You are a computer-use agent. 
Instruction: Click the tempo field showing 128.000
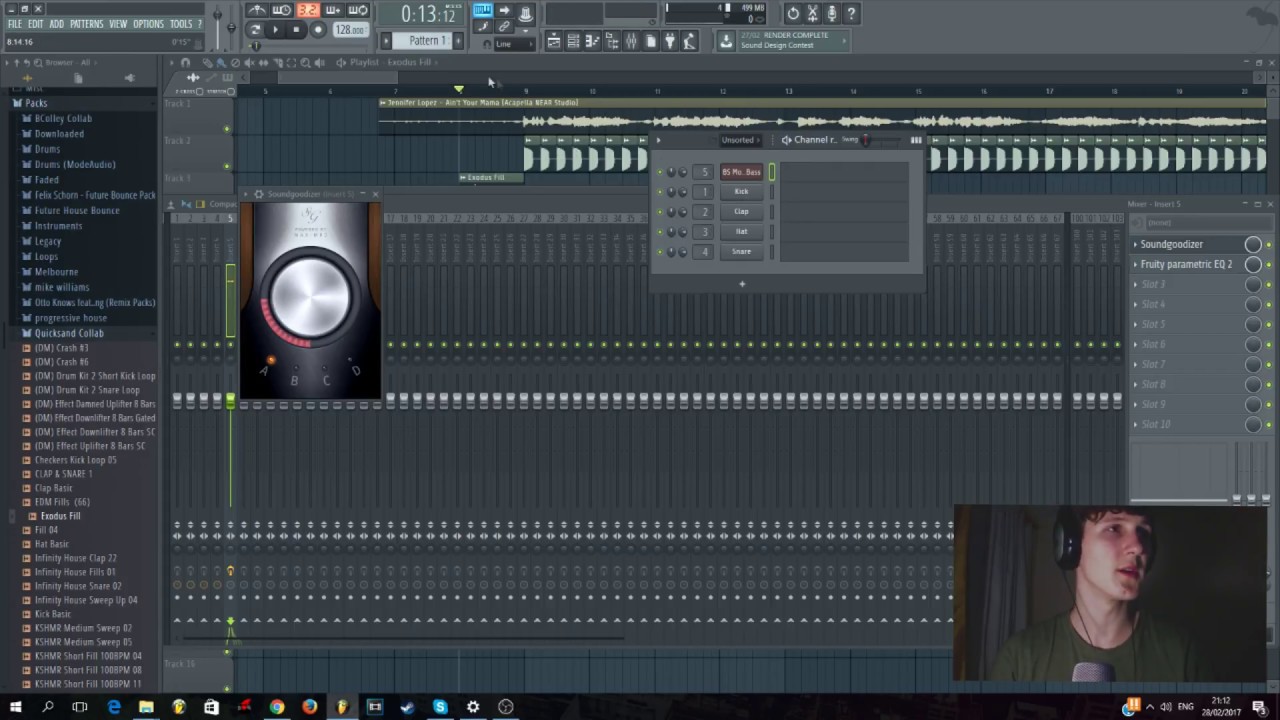tap(350, 30)
